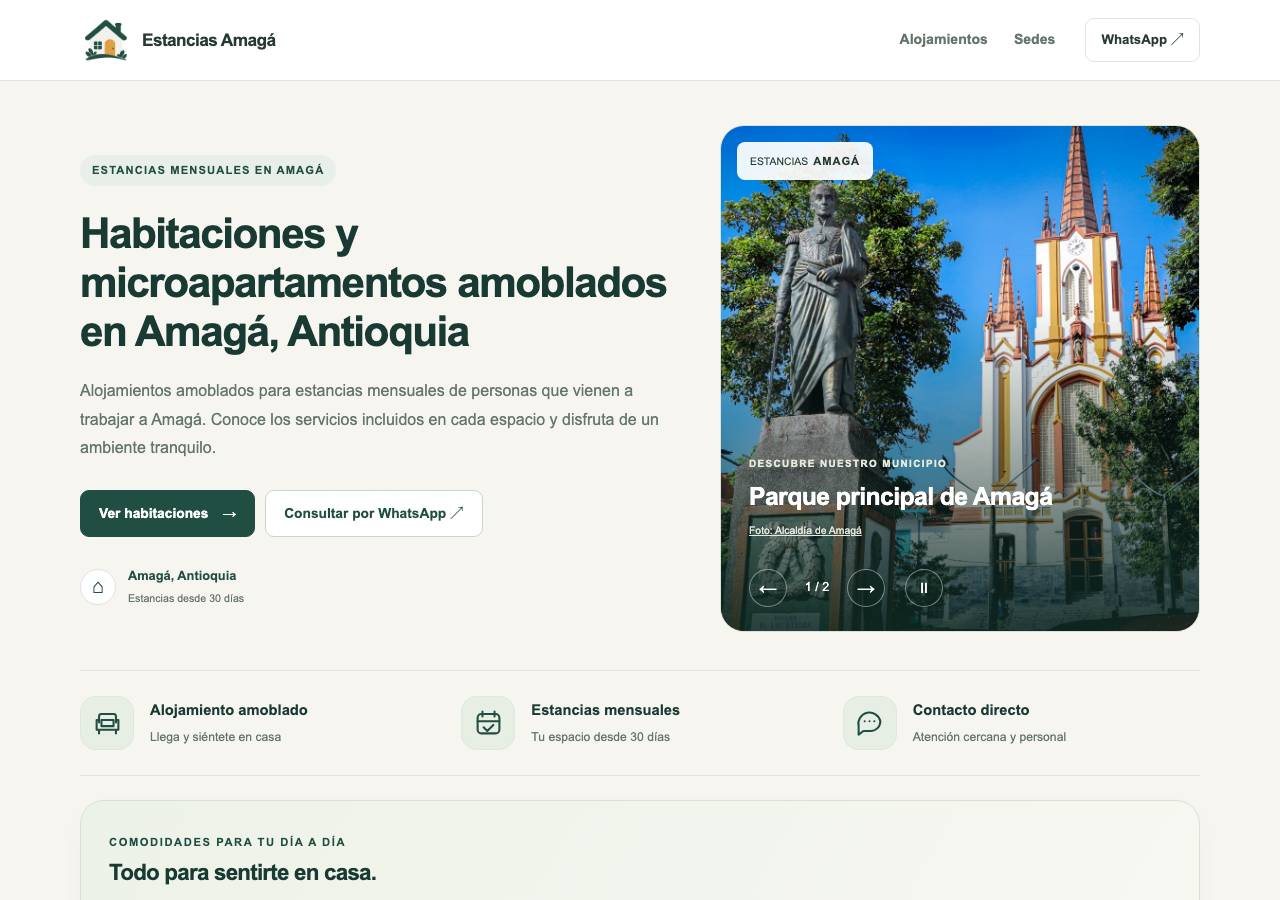Click Tu espacio desde 30 días text
1280x900 pixels.
[600, 737]
